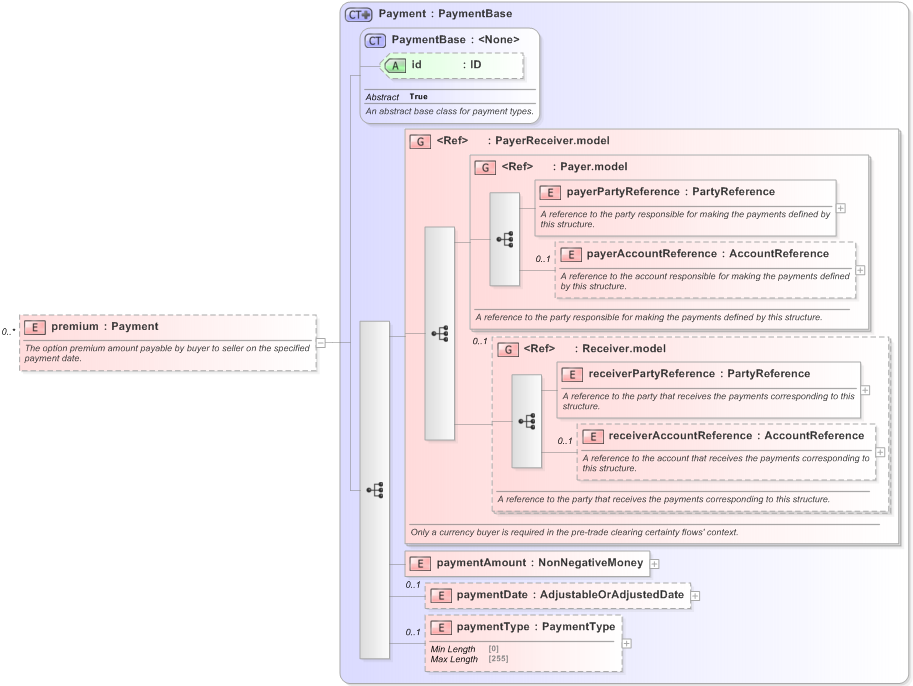Click the CT icon on Payment : PaymentBase header

[x=357, y=13]
